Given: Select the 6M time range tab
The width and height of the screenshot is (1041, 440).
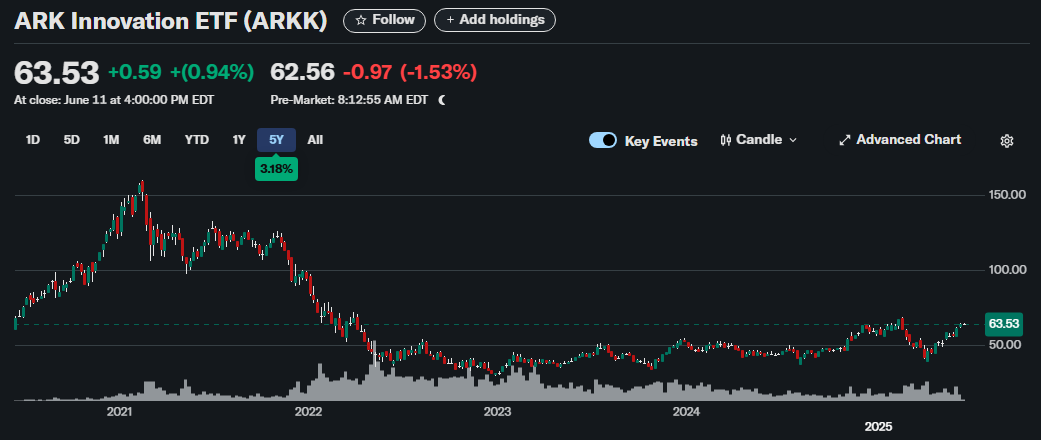Looking at the screenshot, I should pos(152,140).
